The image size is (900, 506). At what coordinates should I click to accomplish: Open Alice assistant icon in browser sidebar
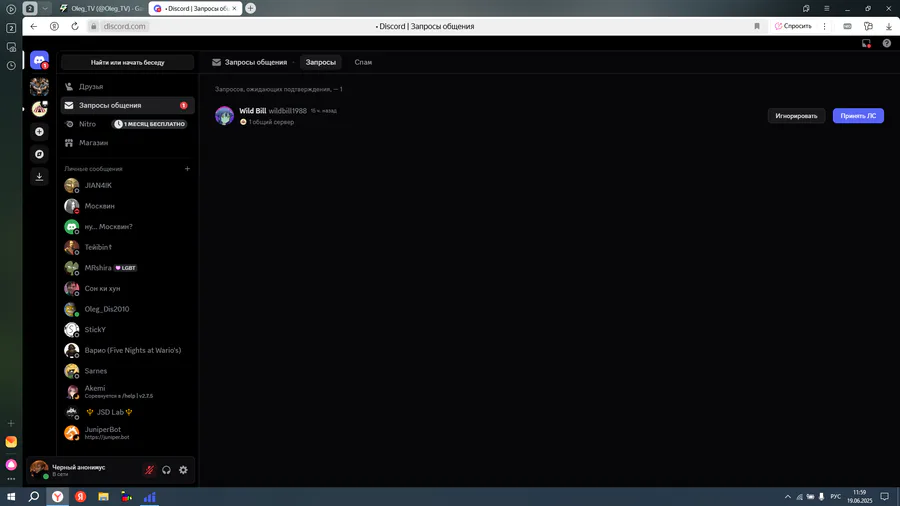pyautogui.click(x=11, y=465)
